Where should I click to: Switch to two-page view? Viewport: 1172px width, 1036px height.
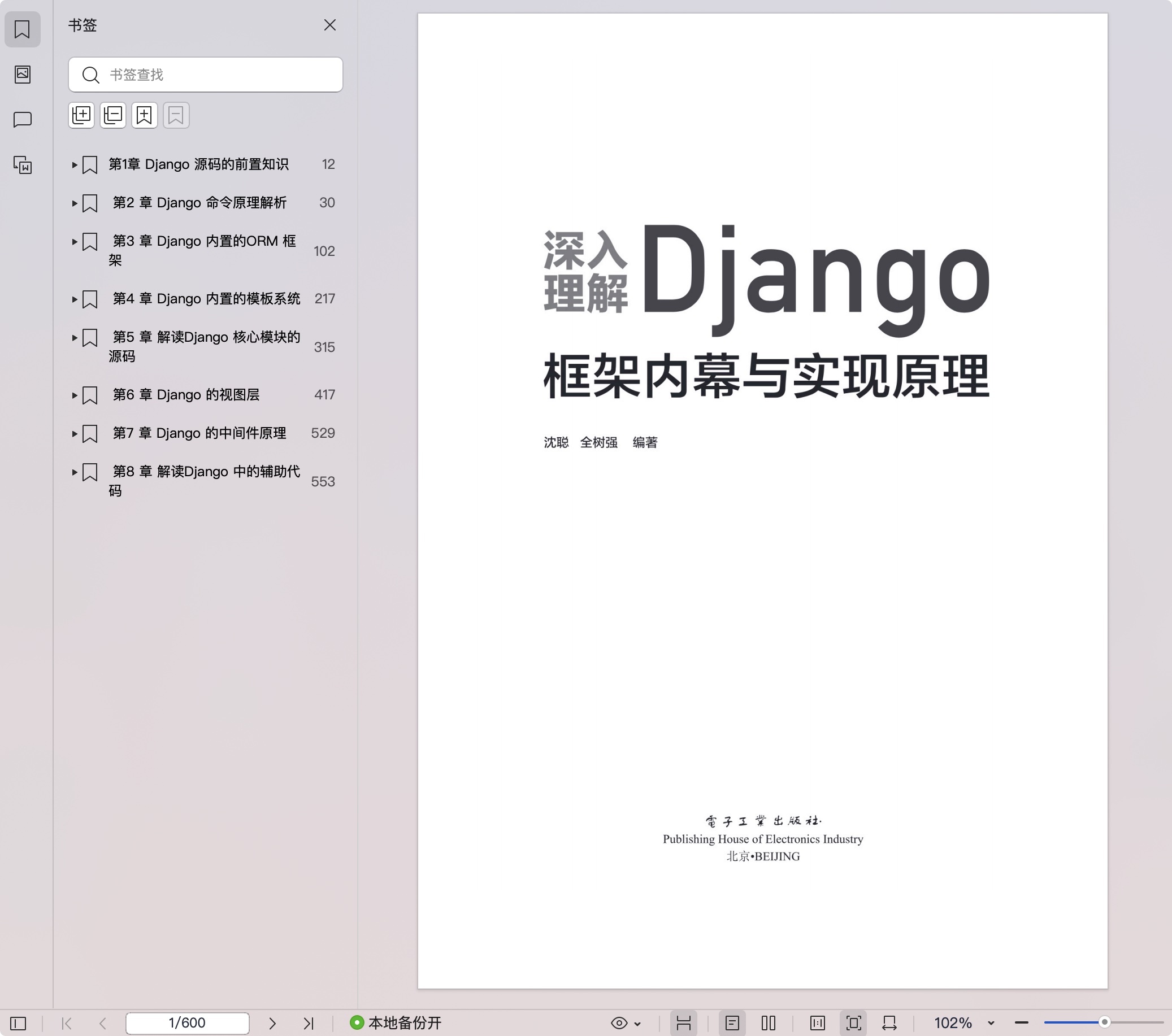[x=769, y=1023]
